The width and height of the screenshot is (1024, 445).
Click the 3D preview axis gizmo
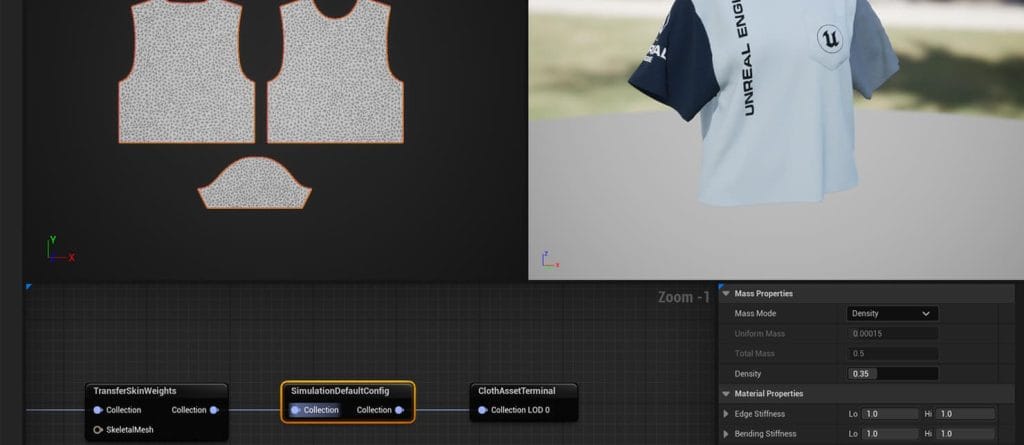pyautogui.click(x=549, y=259)
